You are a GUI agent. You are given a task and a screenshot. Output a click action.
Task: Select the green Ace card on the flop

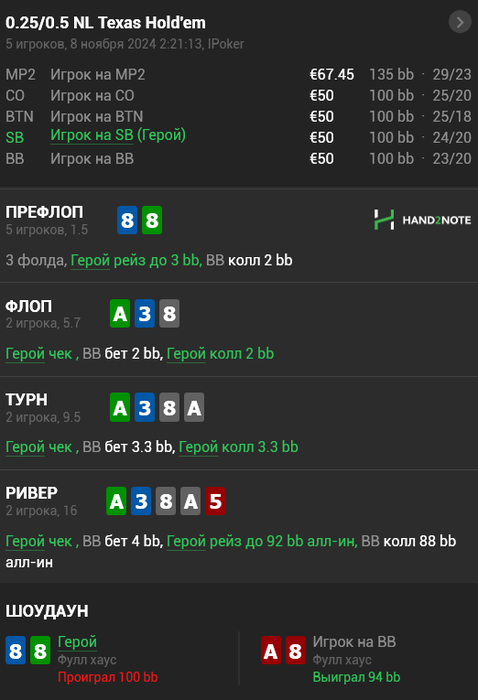click(x=120, y=313)
